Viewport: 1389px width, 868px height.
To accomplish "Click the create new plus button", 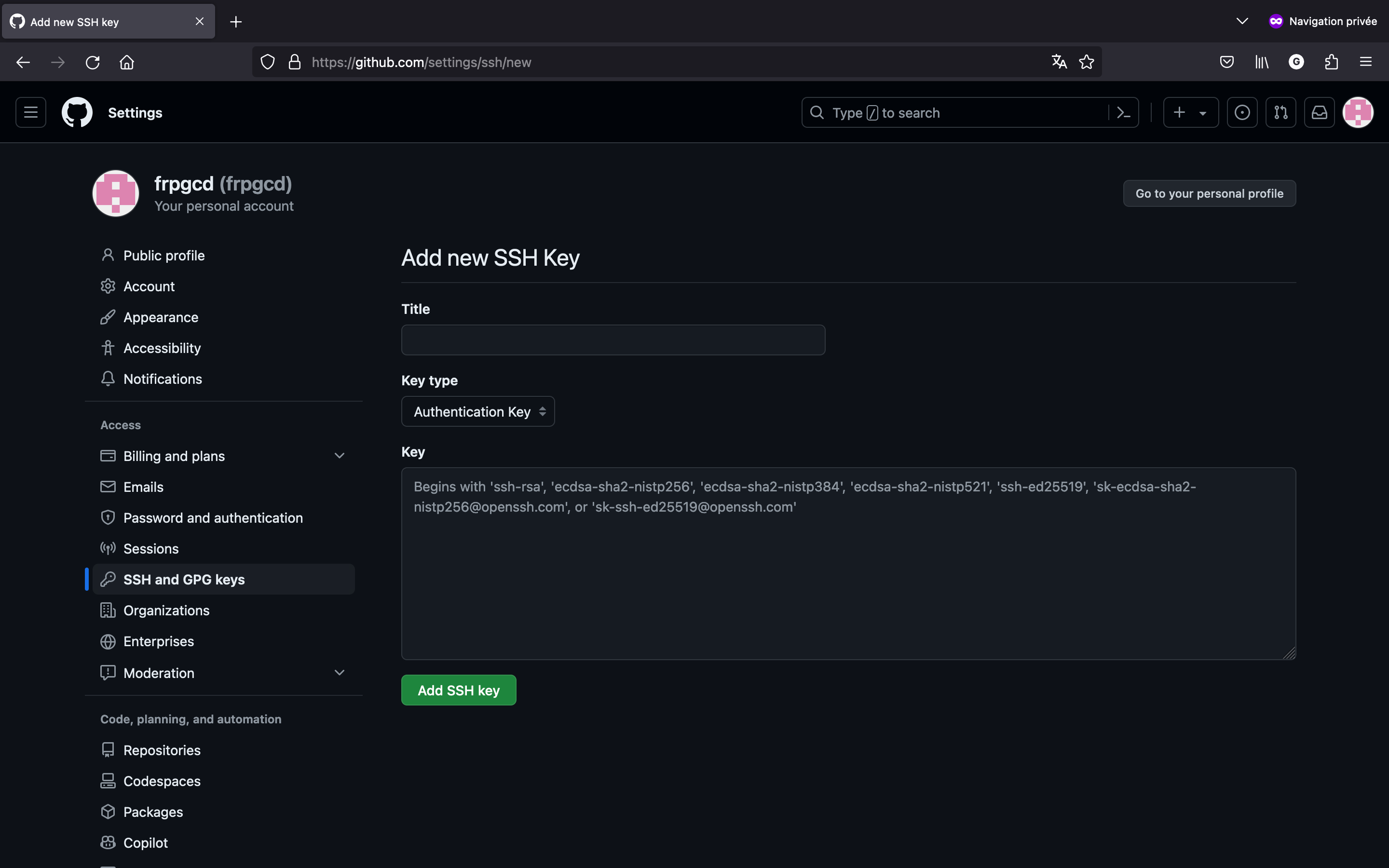I will coord(1190,112).
